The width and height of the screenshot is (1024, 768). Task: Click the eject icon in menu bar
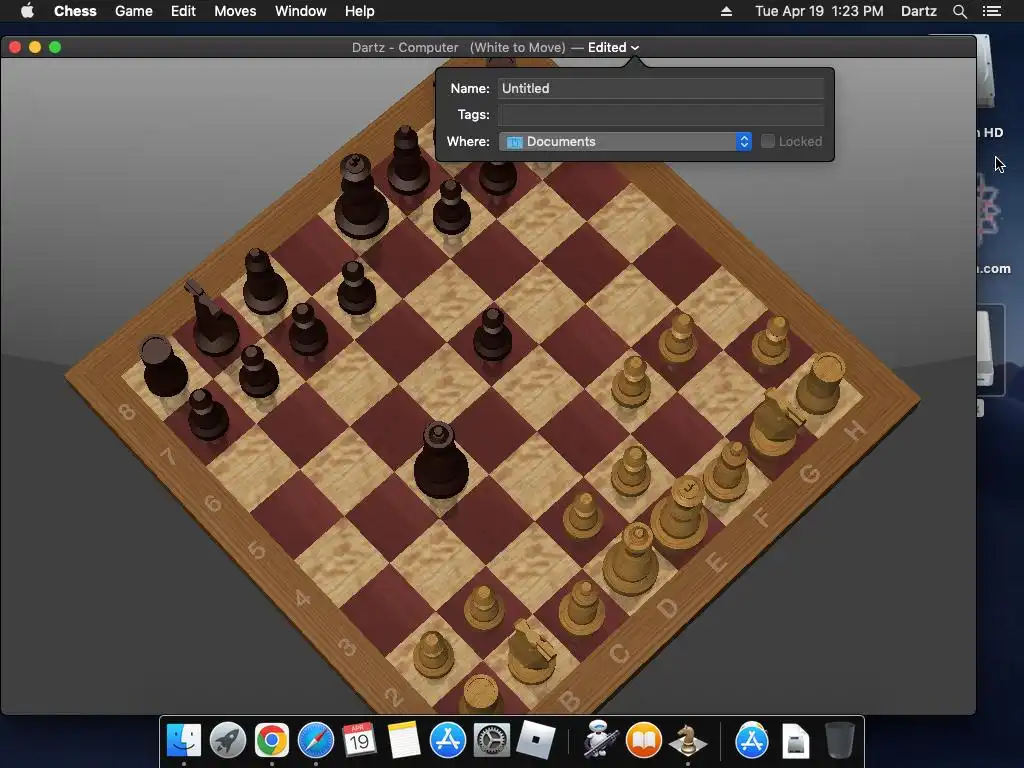click(x=726, y=11)
